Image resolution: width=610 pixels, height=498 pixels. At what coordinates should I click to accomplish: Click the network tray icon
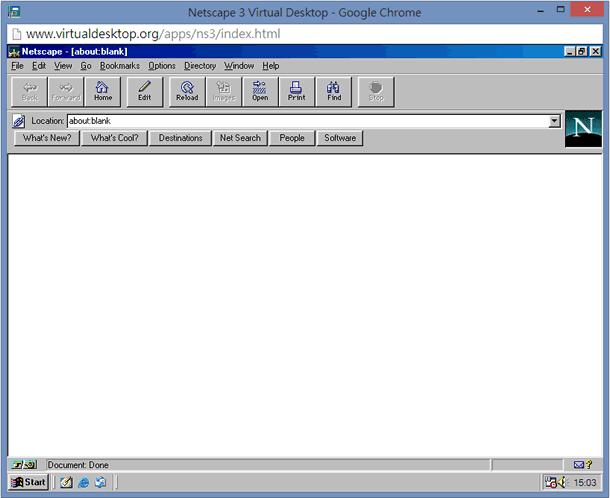[x=550, y=482]
